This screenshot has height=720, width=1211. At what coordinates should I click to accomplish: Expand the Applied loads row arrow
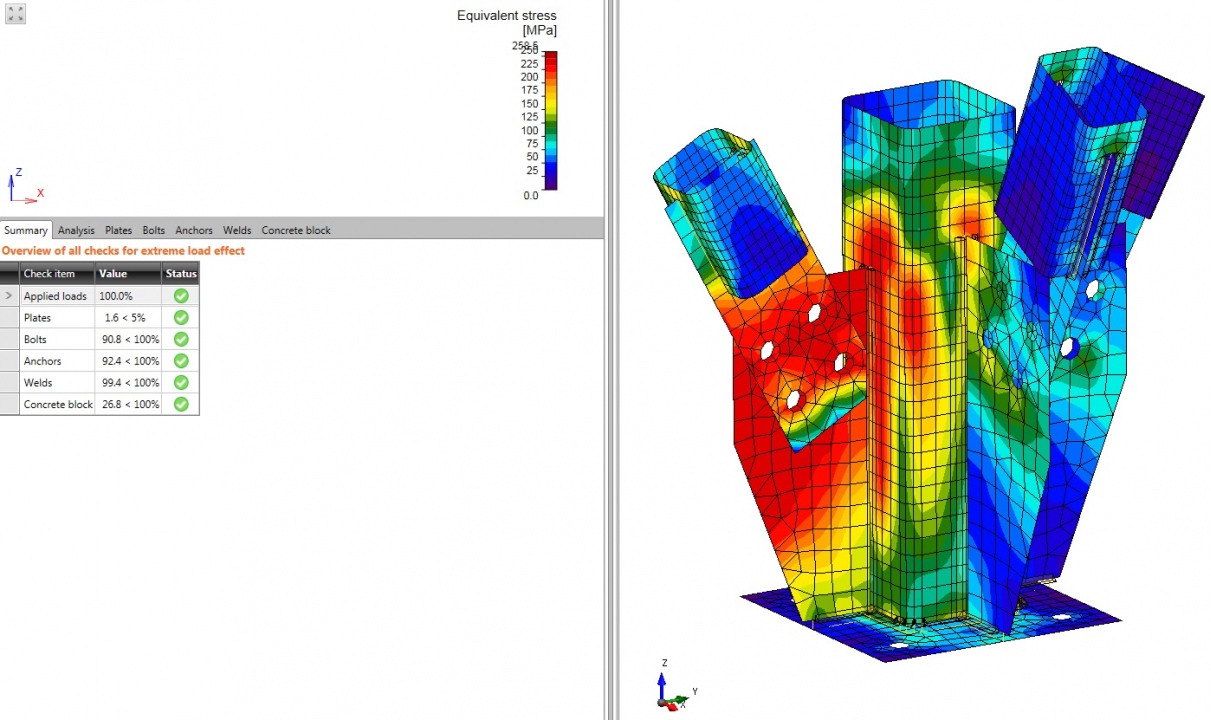coord(9,296)
